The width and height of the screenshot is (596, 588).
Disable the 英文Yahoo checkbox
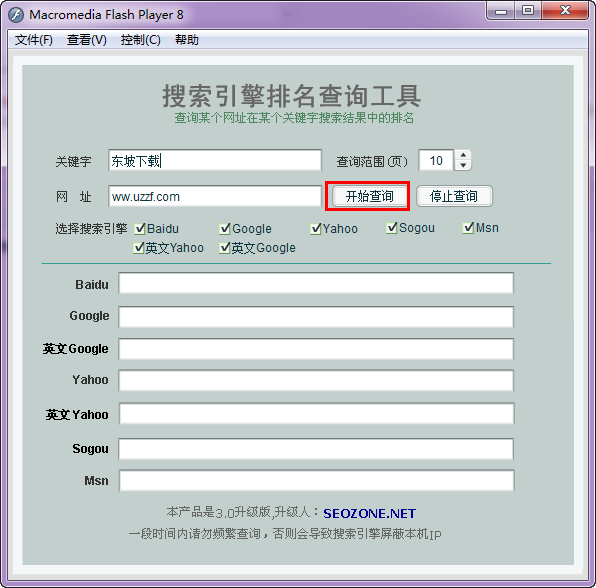(x=138, y=248)
